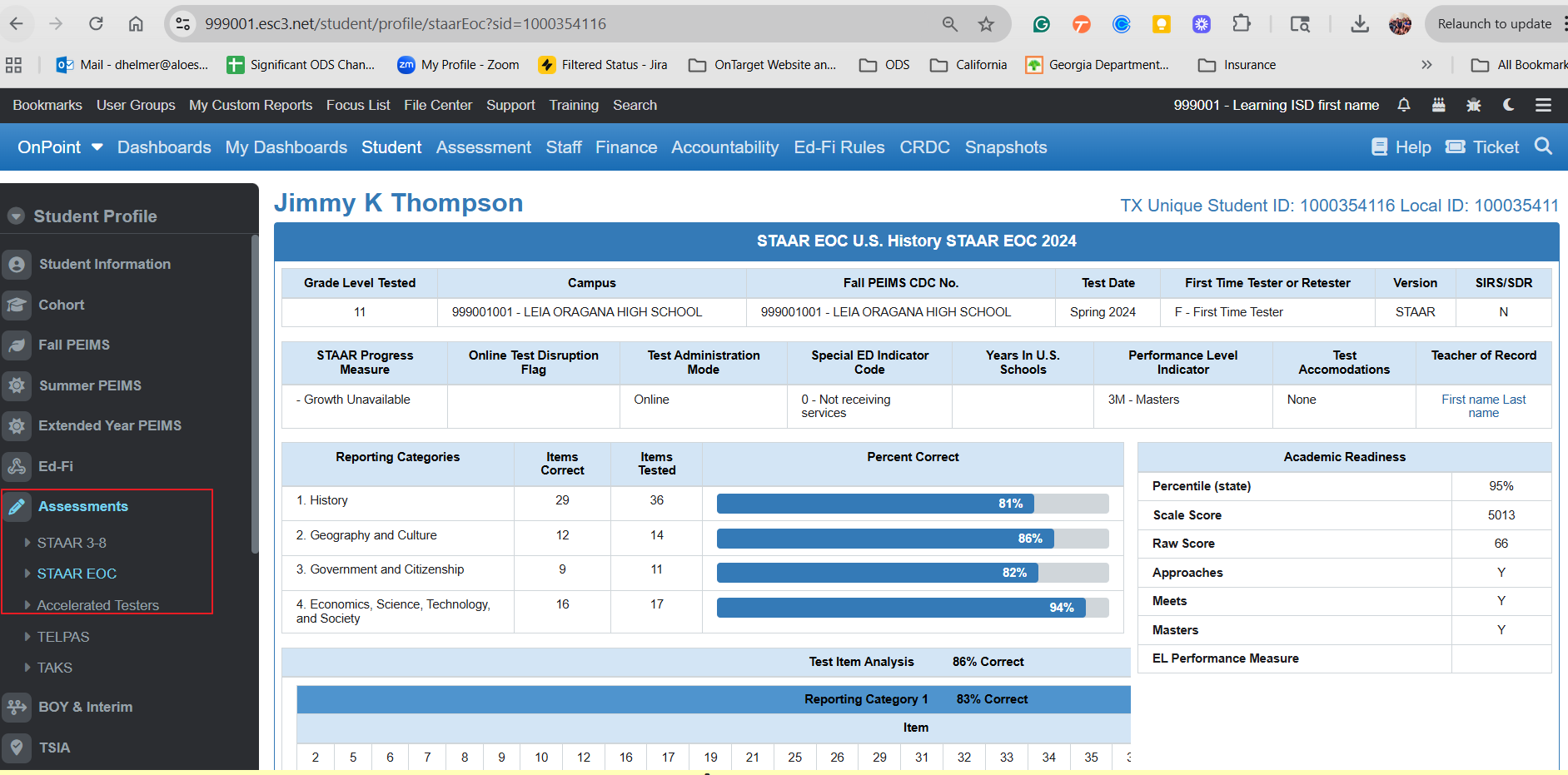This screenshot has height=775, width=1568.
Task: Expand the TELPAS section
Action: (63, 637)
